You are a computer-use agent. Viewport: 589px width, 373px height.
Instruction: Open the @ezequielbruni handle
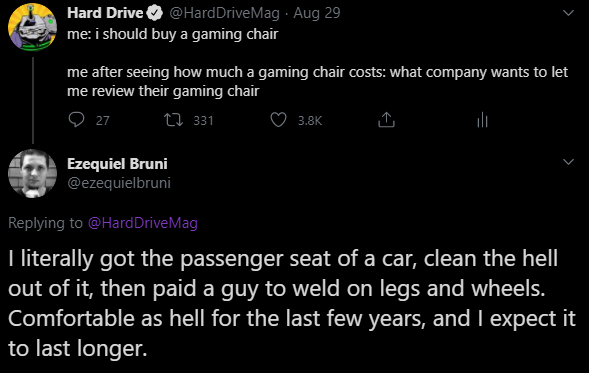pos(119,183)
